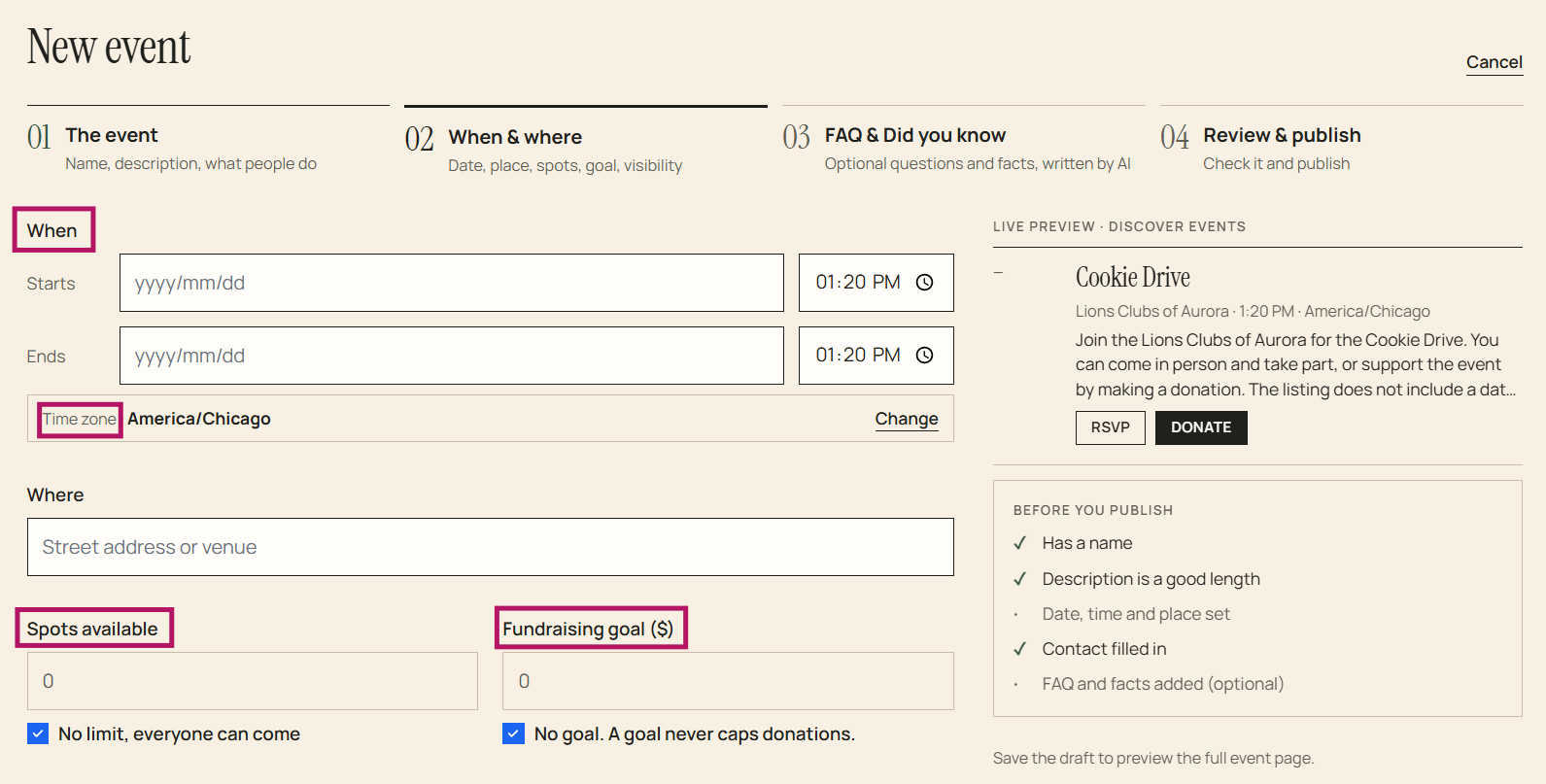Screen dimensions: 1546x784
Task: Click the Starts time field 01:20 PM
Action: 876,283
